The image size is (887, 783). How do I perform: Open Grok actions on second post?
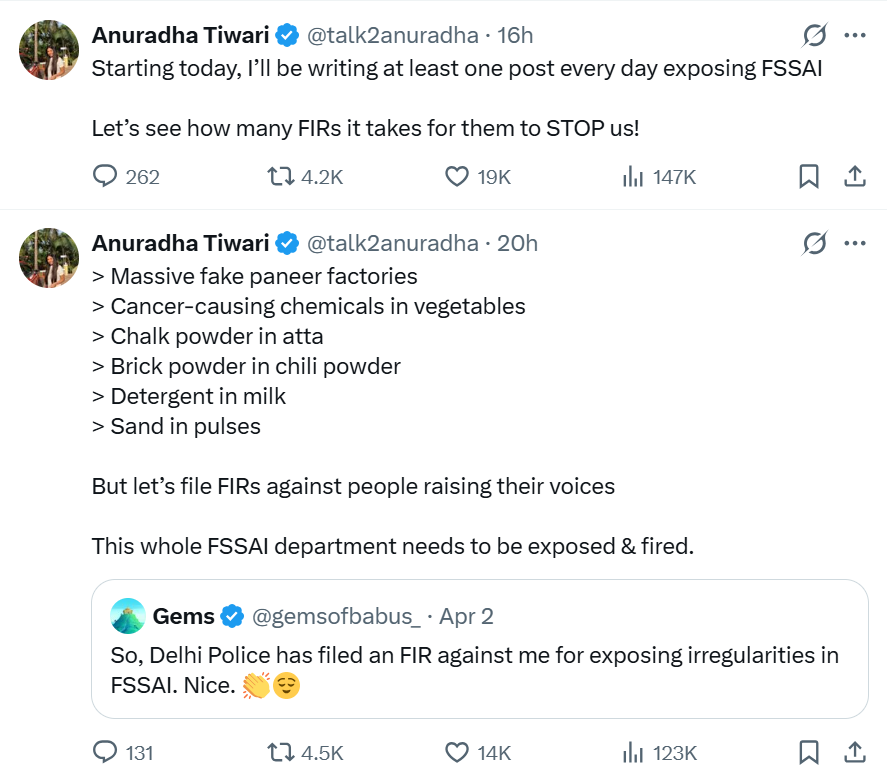click(815, 243)
